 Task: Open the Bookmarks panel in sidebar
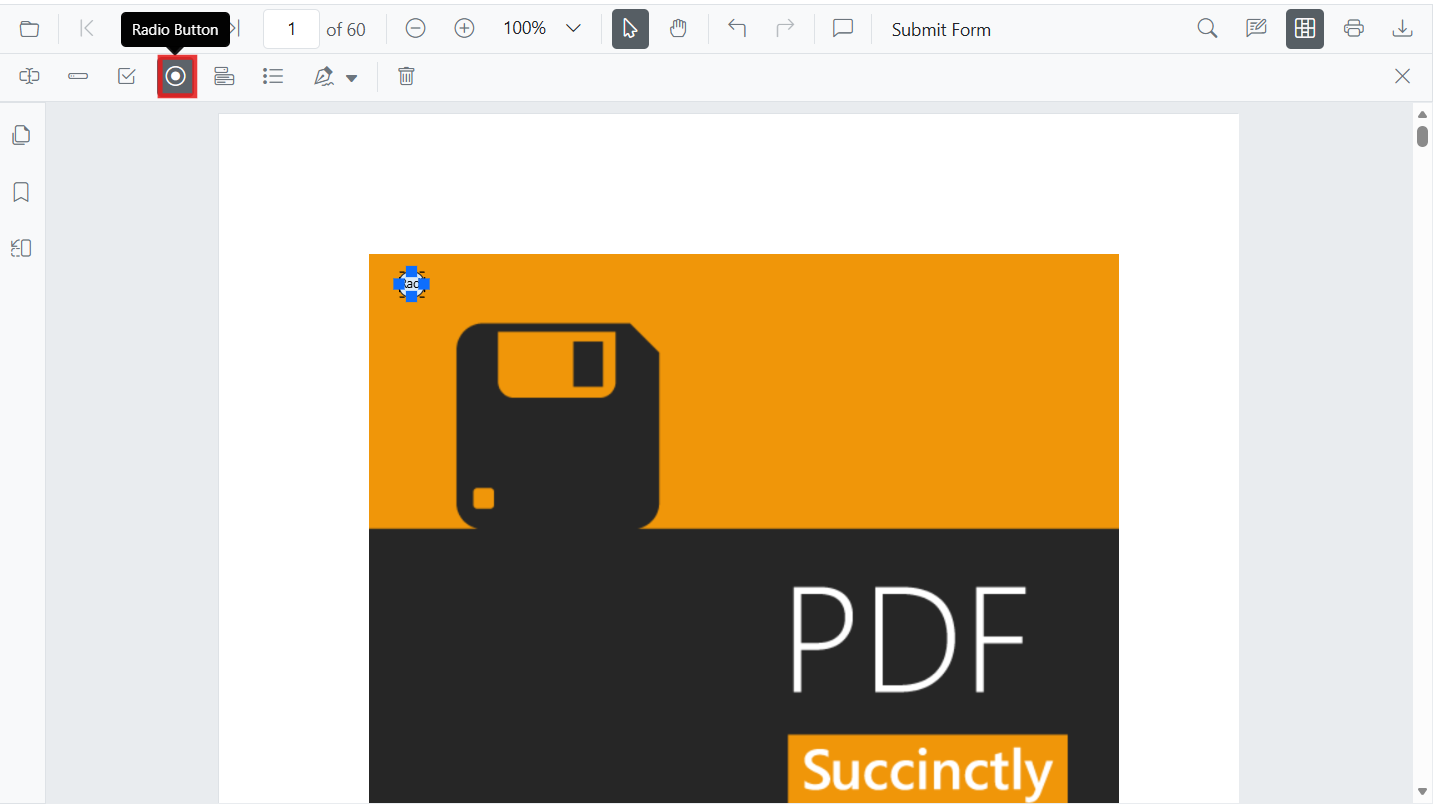[21, 192]
